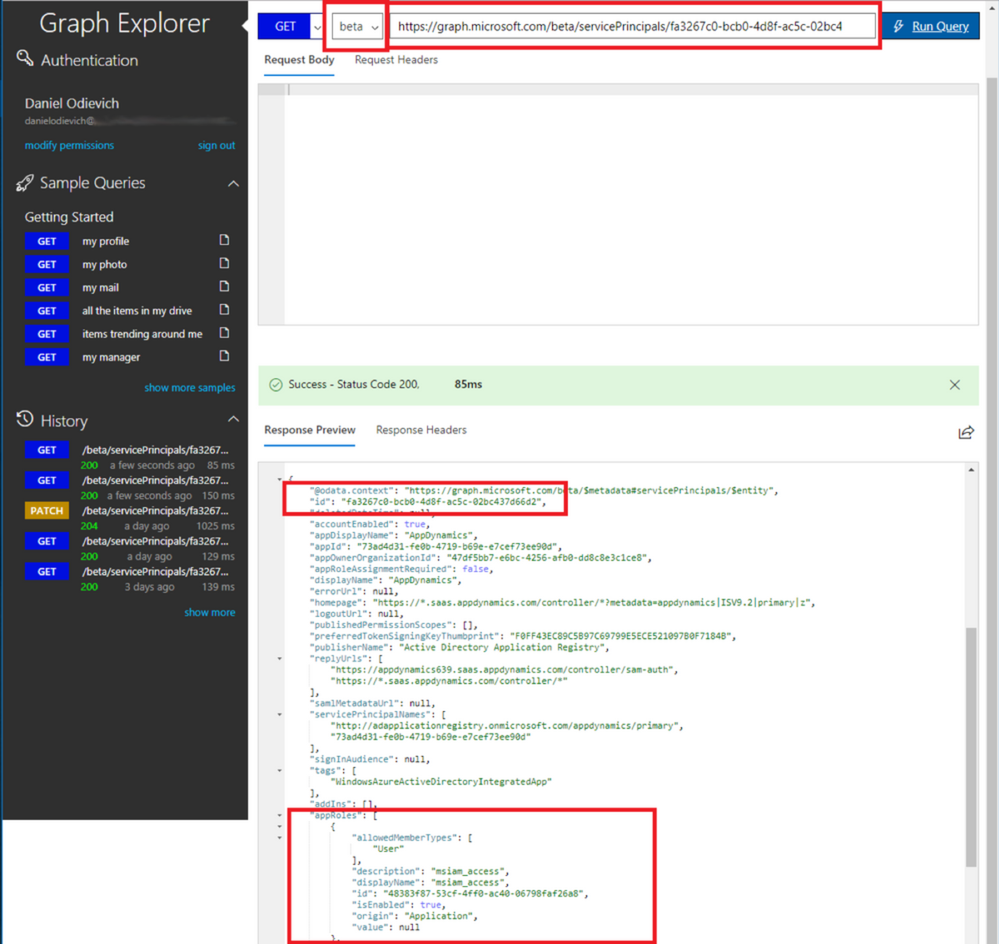This screenshot has height=944, width=999.
Task: Collapse the replyUrls array fold arrow
Action: pyautogui.click(x=280, y=659)
